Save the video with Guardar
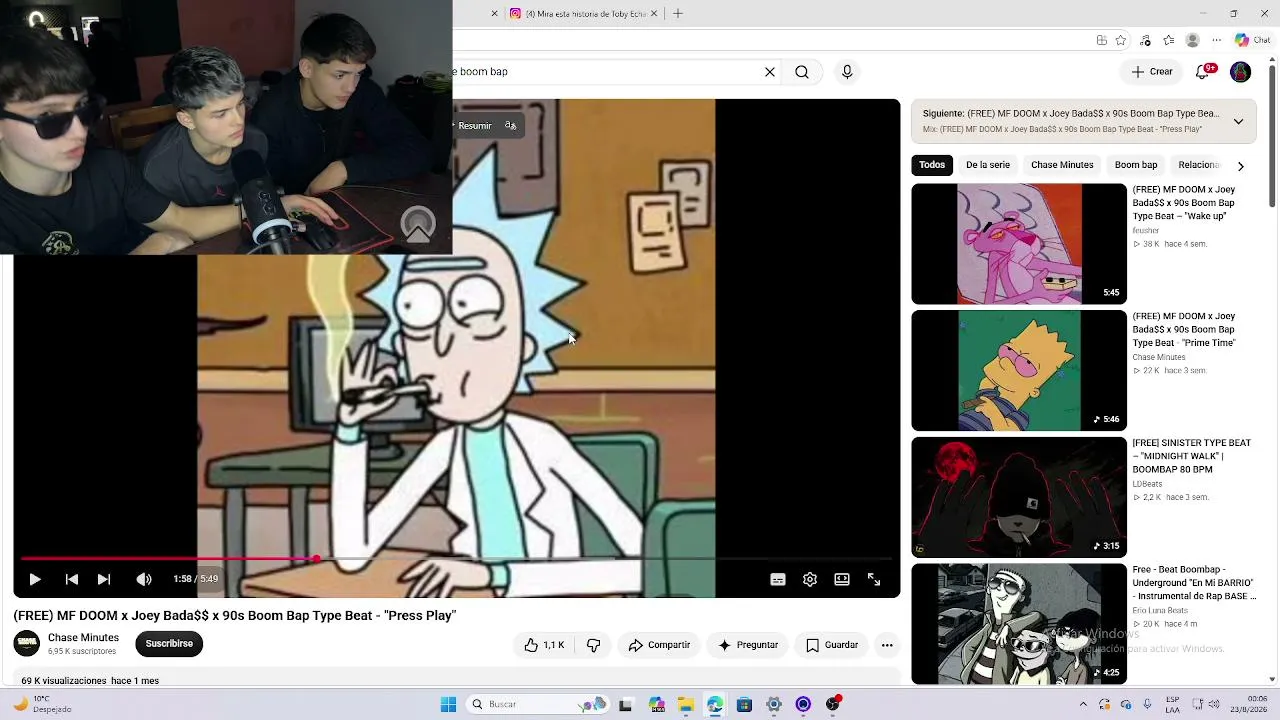The image size is (1280, 720). (x=832, y=645)
